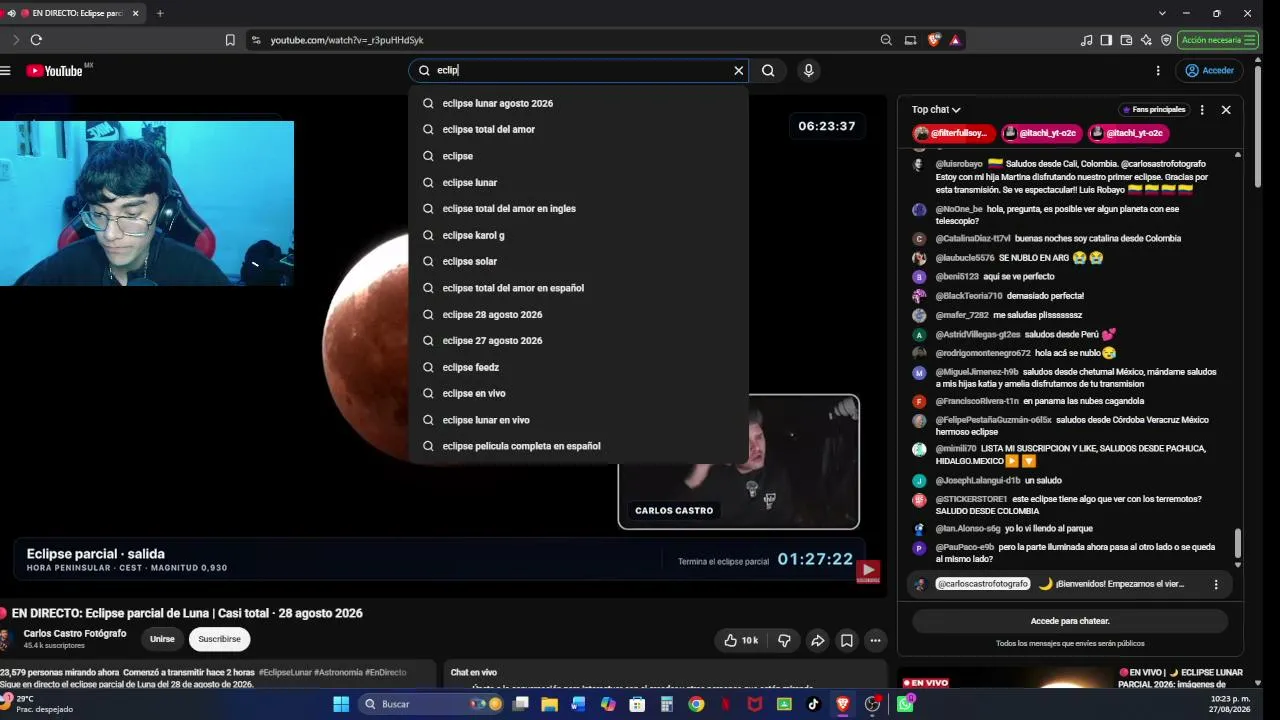Open the Brave music playlist icon

[1087, 40]
